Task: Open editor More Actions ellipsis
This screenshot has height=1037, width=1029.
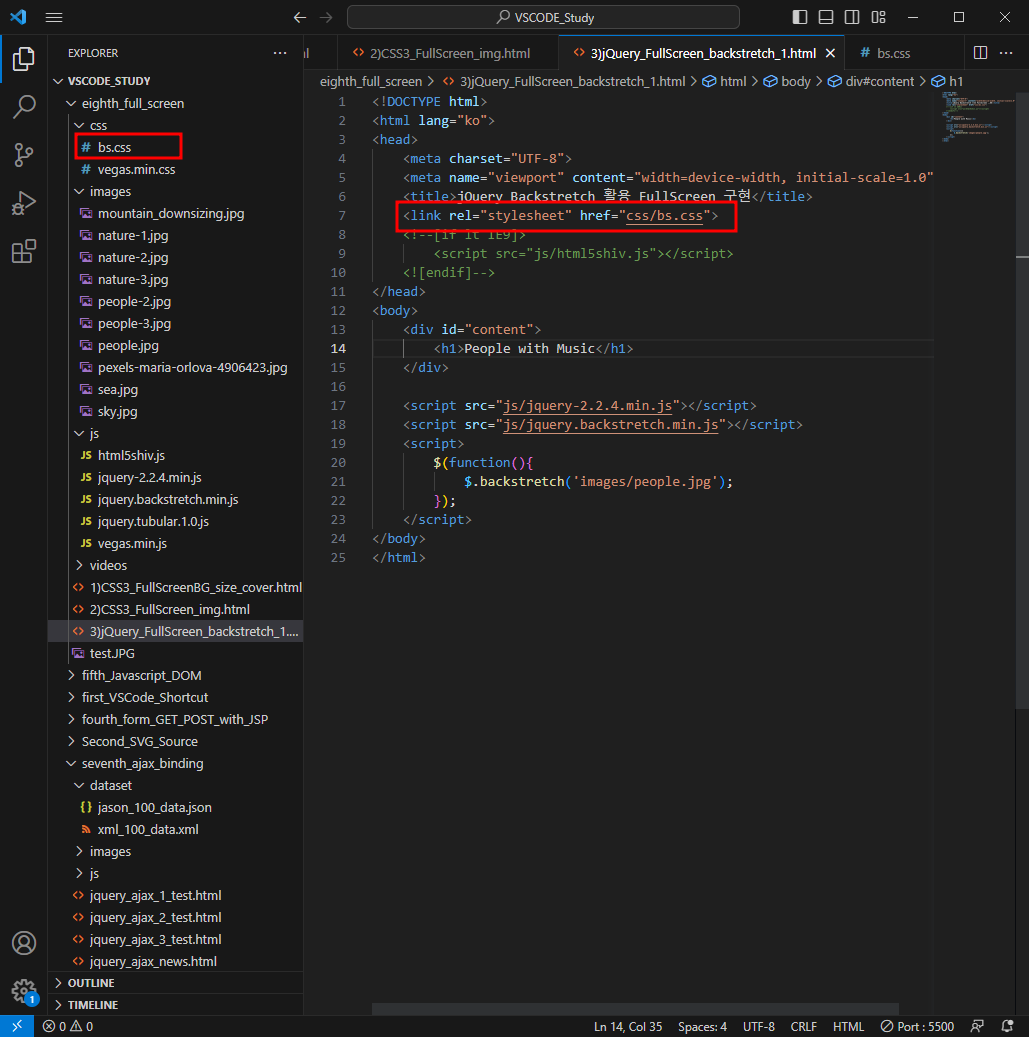Action: (1006, 53)
